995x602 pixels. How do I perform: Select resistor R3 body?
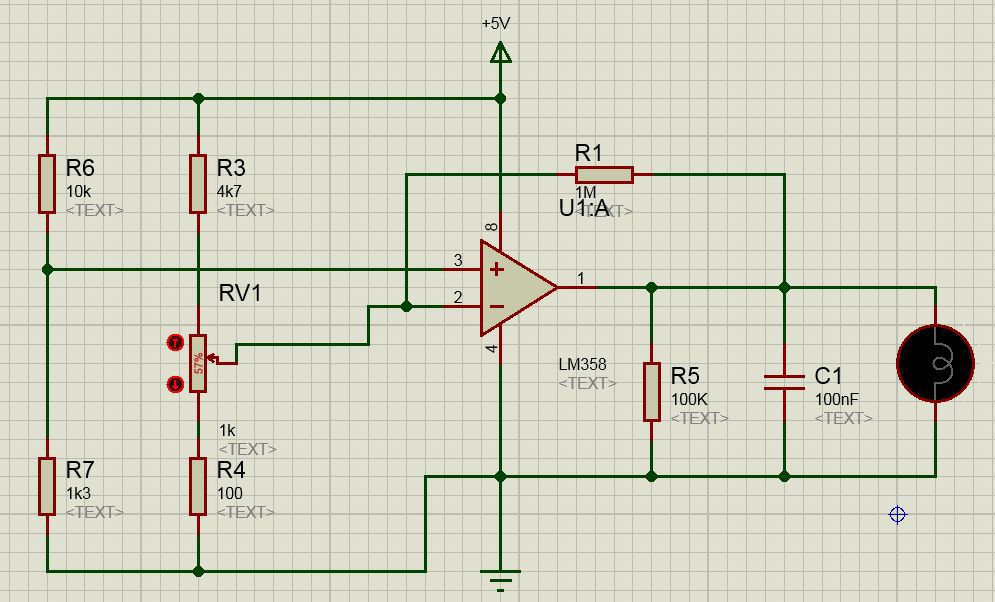pos(198,183)
